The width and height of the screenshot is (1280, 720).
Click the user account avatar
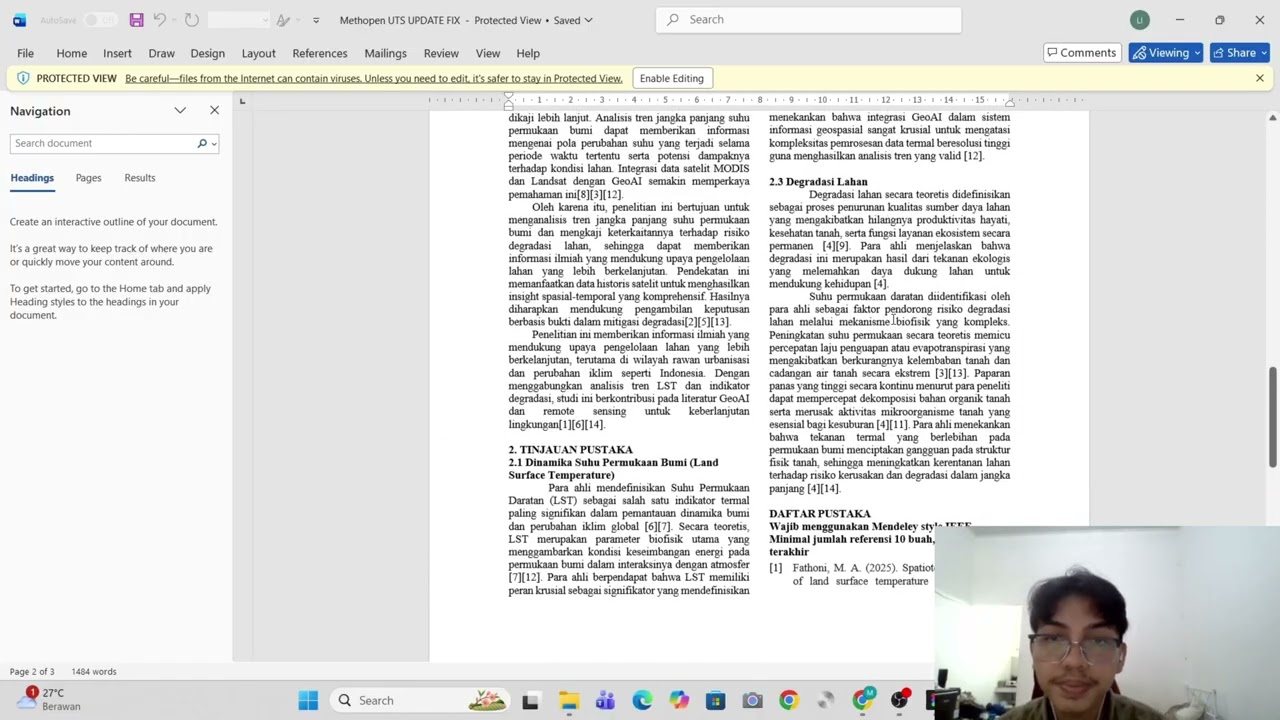pyautogui.click(x=1139, y=20)
